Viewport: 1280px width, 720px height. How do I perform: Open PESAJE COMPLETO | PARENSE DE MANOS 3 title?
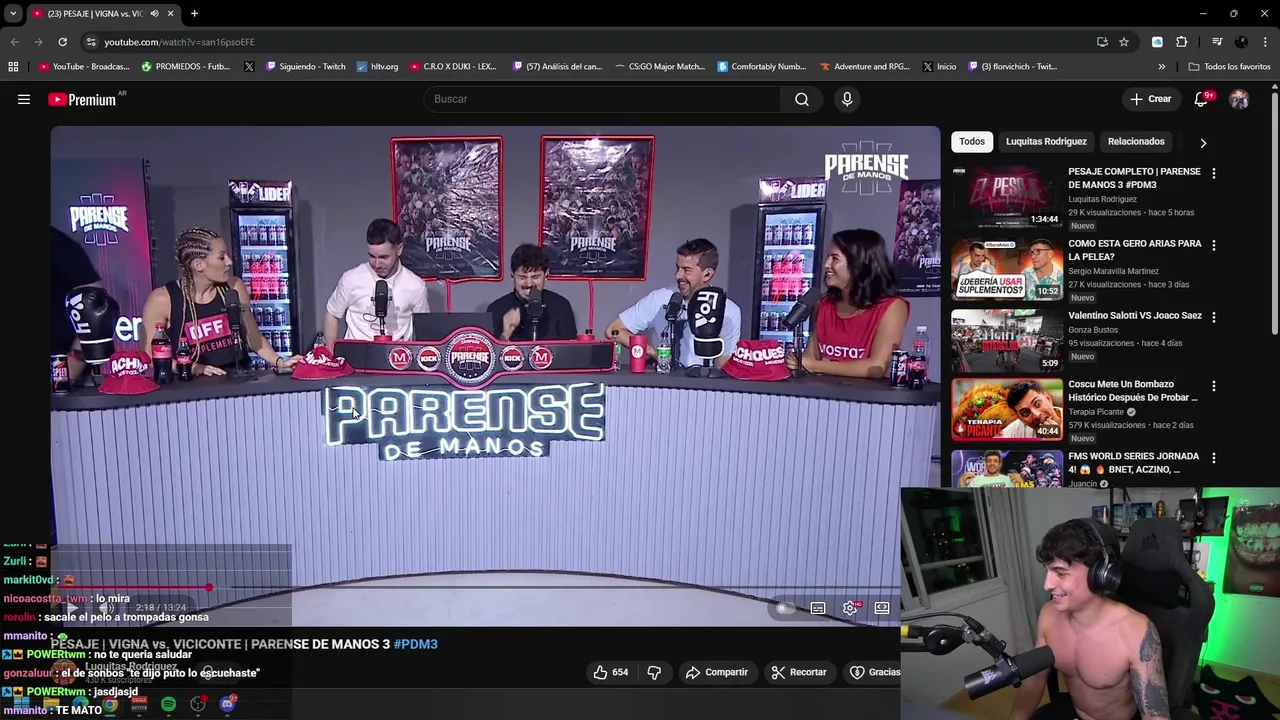tap(1134, 178)
